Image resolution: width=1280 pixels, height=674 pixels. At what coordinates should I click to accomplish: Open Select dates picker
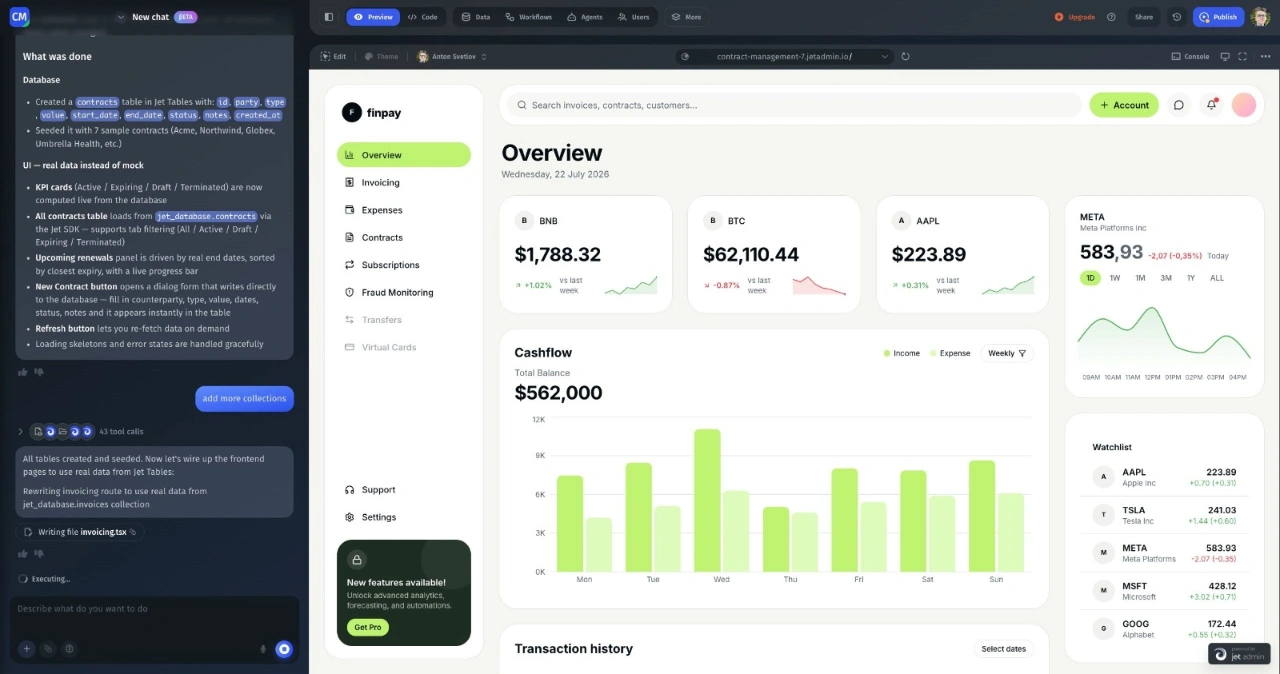(1004, 649)
